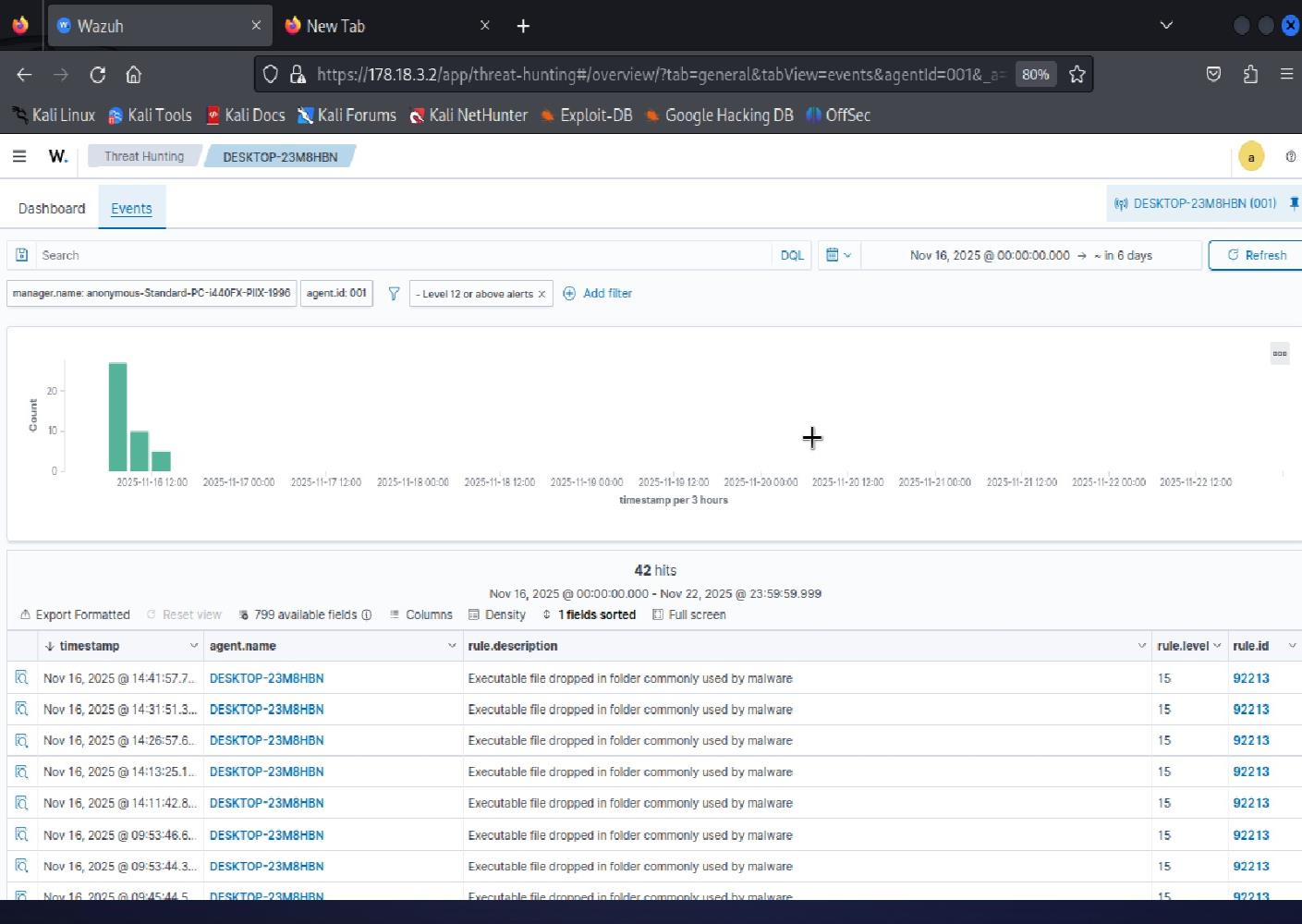Go to Threat Hunting breadcrumb
1302x924 pixels.
(x=143, y=156)
